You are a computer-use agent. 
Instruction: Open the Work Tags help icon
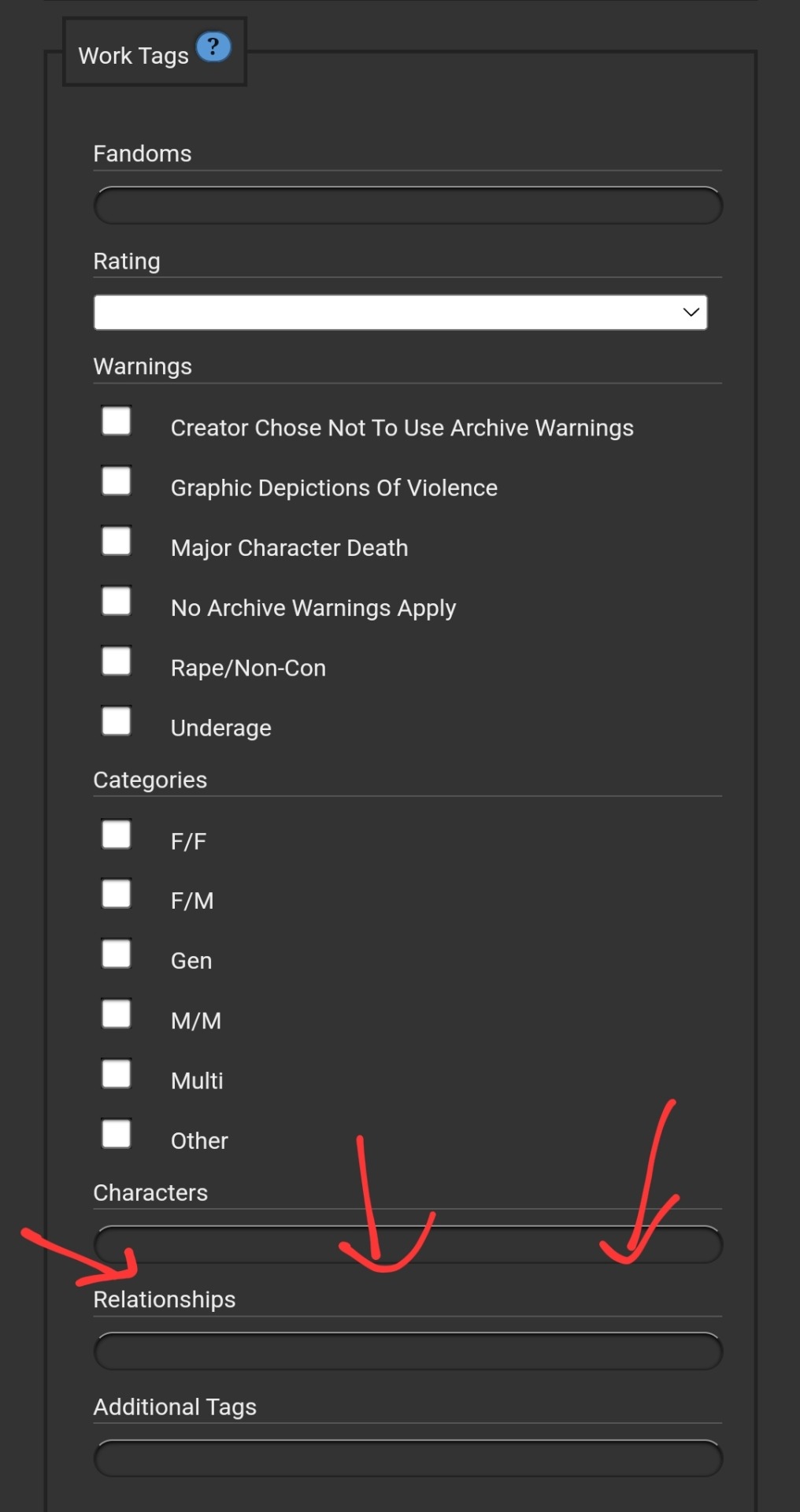point(213,47)
